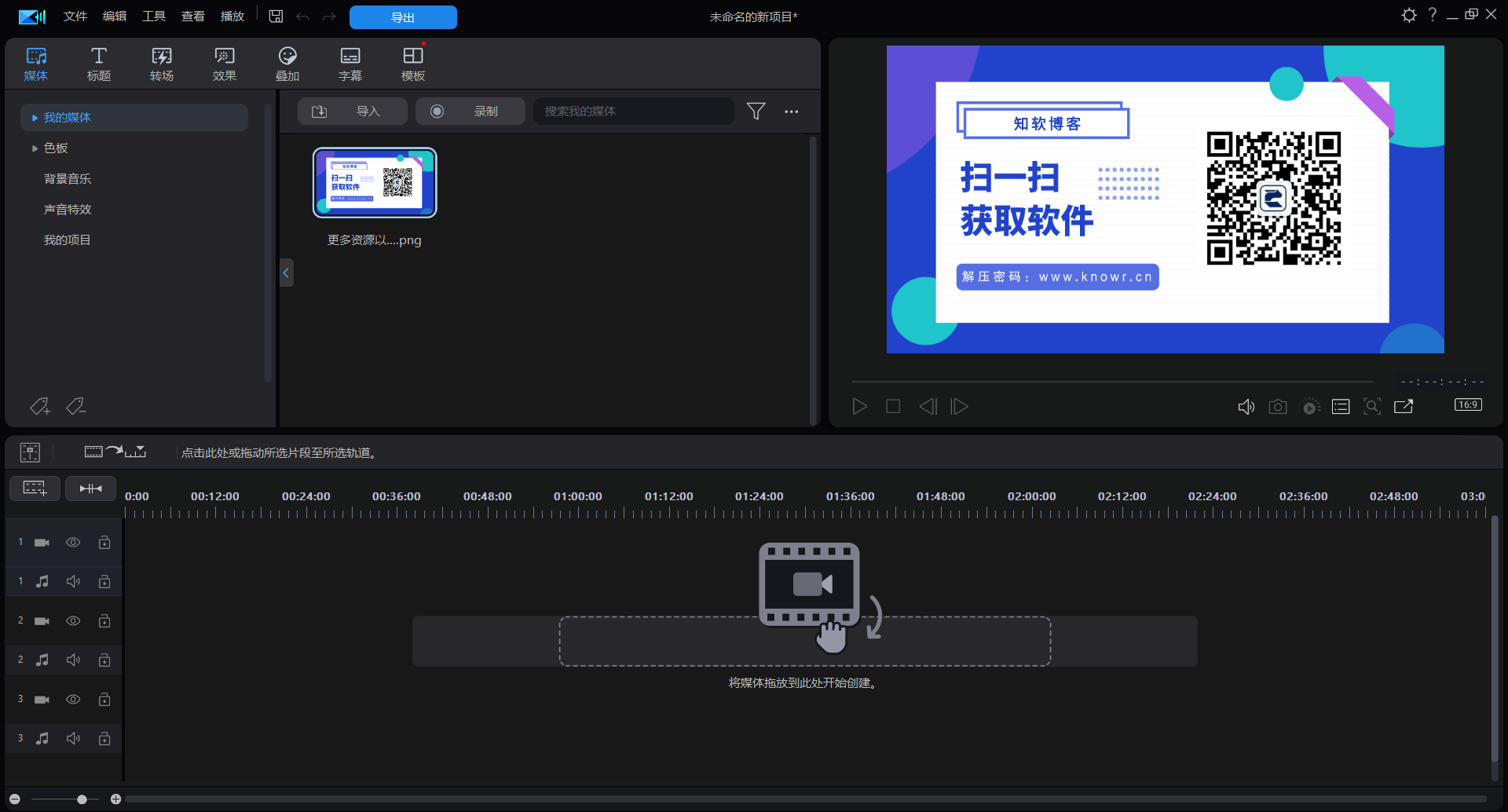Click the remove tag icon
The image size is (1508, 812).
[x=75, y=406]
